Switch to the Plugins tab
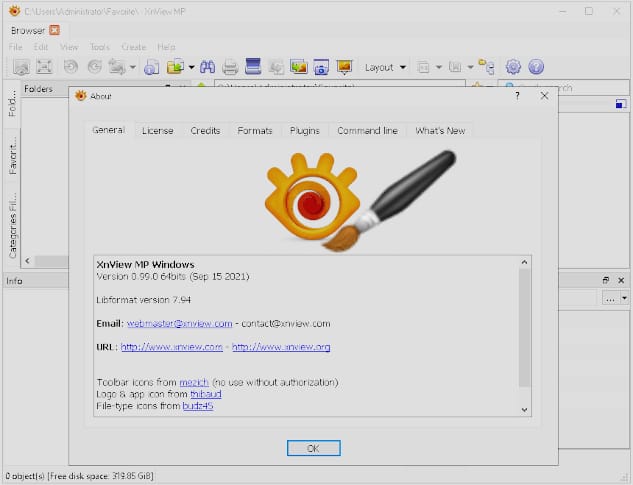633x485 pixels. click(304, 131)
